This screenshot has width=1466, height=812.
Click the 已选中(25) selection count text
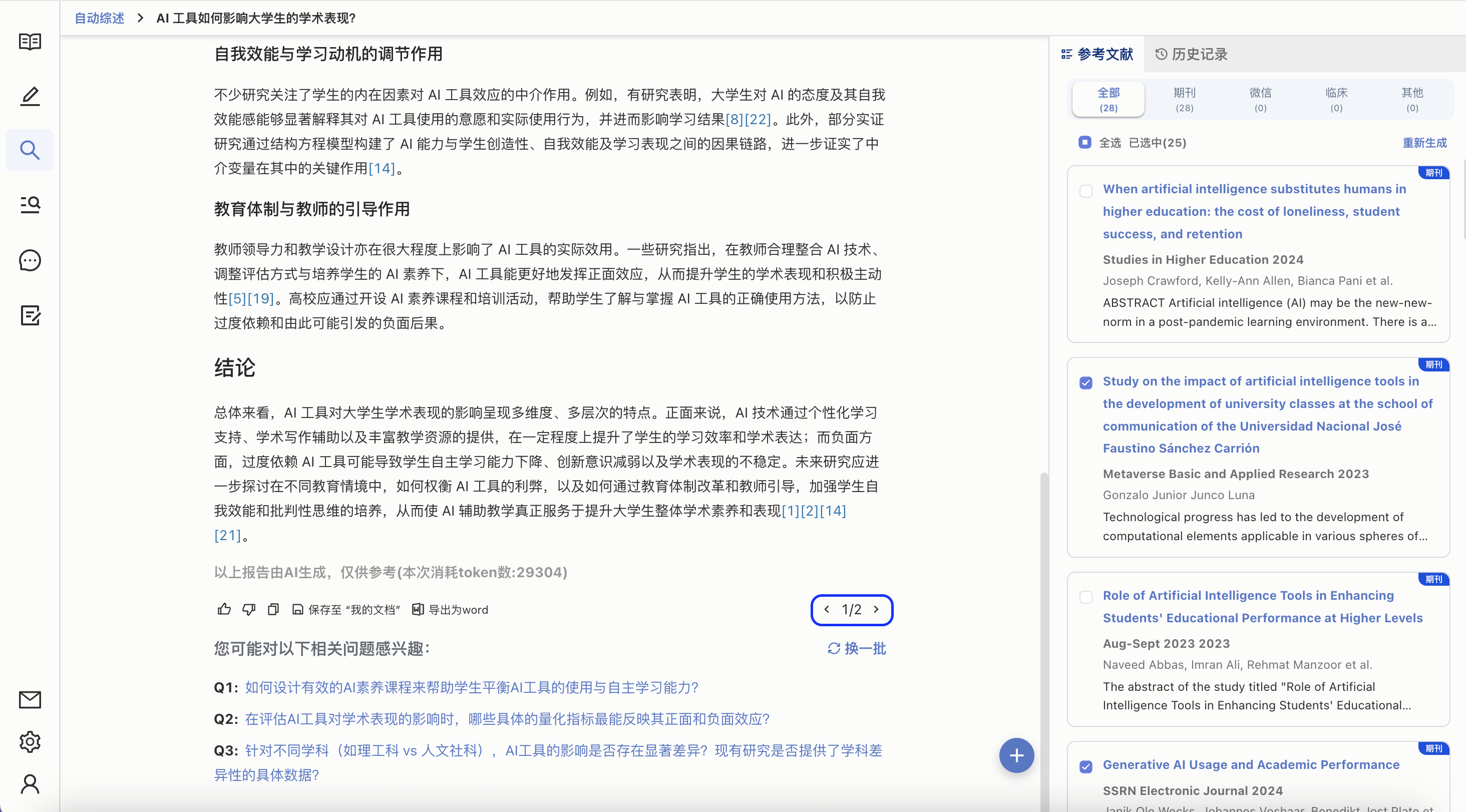[1157, 142]
